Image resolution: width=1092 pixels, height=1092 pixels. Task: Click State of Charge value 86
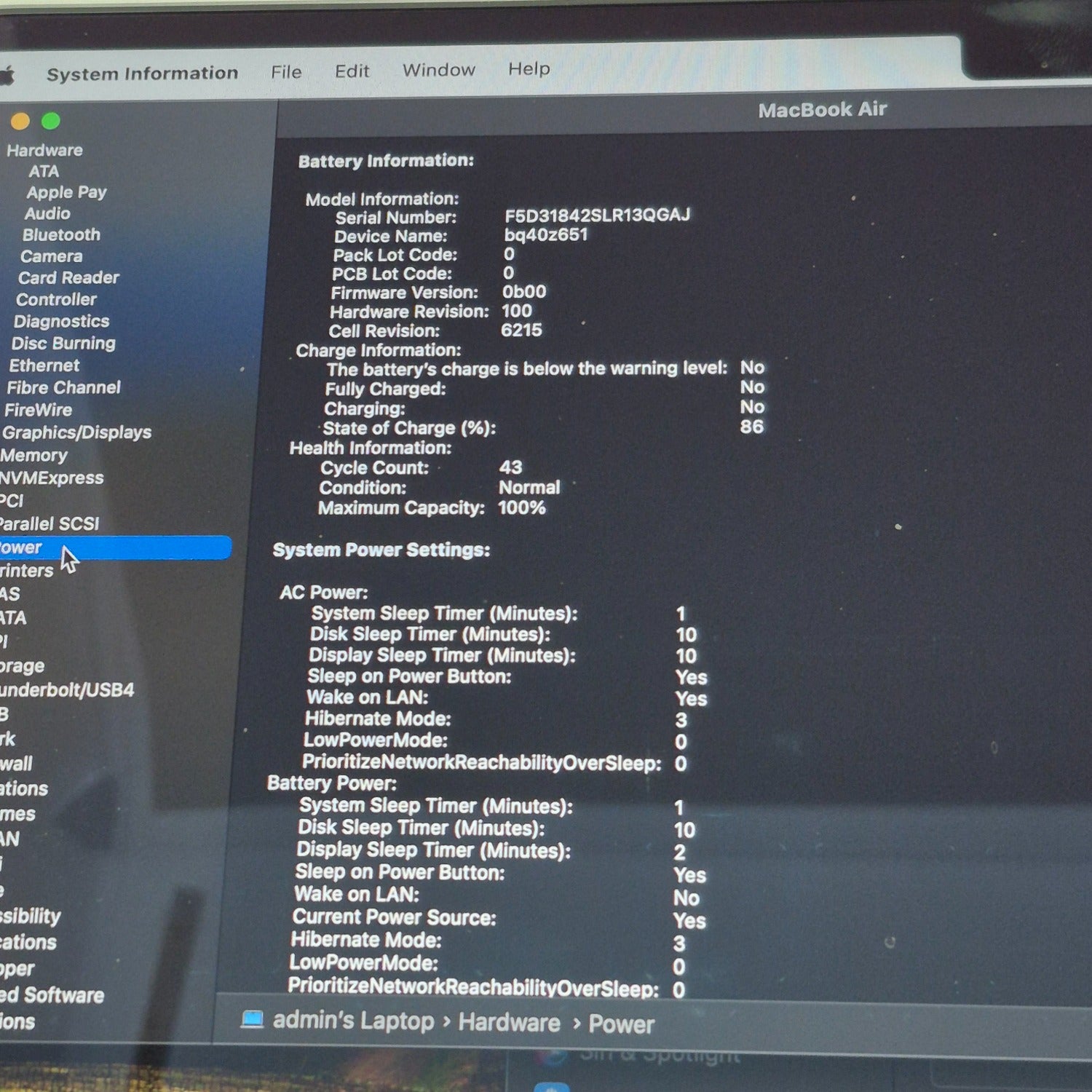[x=752, y=427]
